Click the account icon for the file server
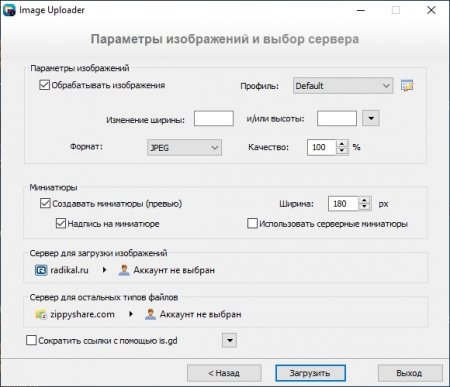Image resolution: width=450 pixels, height=387 pixels. tap(150, 314)
